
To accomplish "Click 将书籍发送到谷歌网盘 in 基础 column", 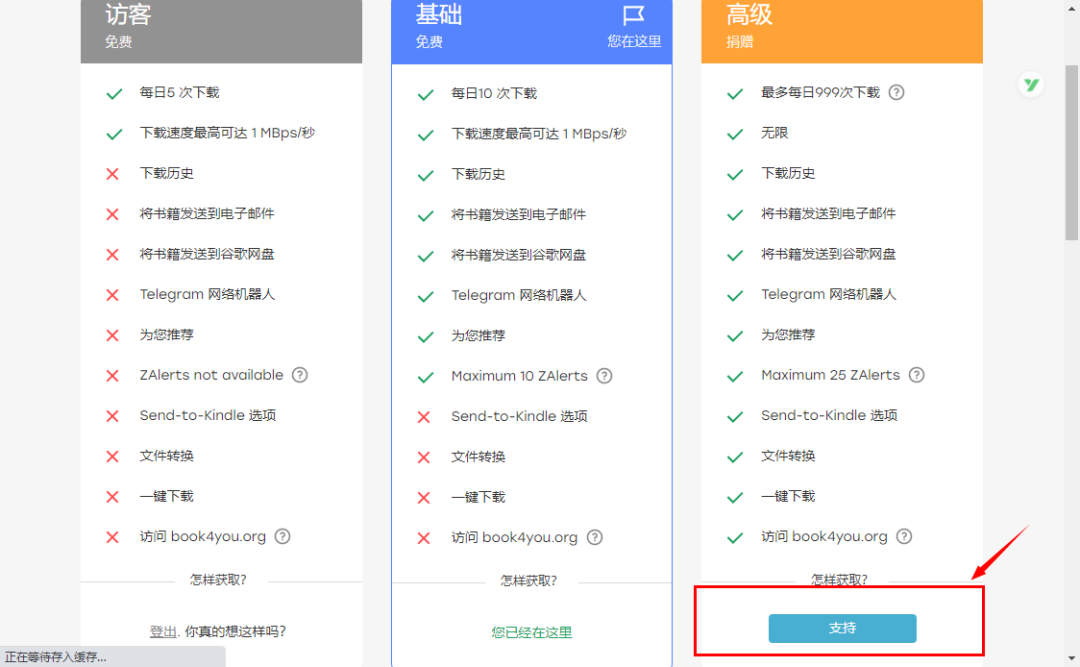I will pos(519,255).
